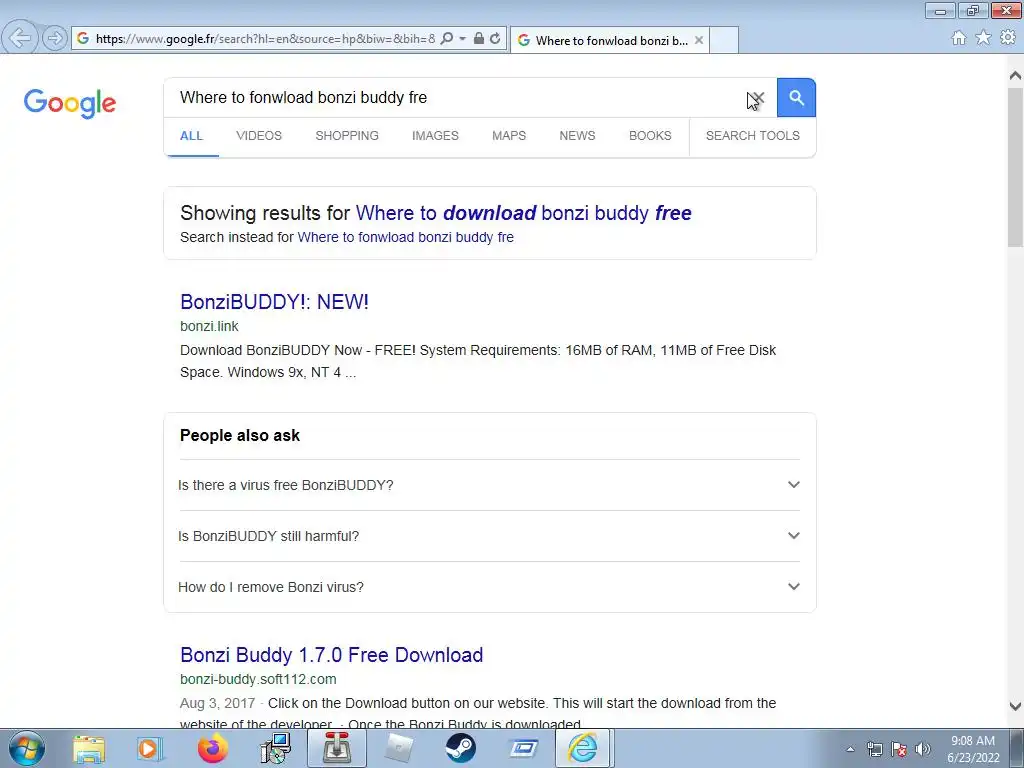This screenshot has height=768, width=1024.
Task: Open the 'BonziBUDDY!: NEW!' result
Action: point(274,302)
